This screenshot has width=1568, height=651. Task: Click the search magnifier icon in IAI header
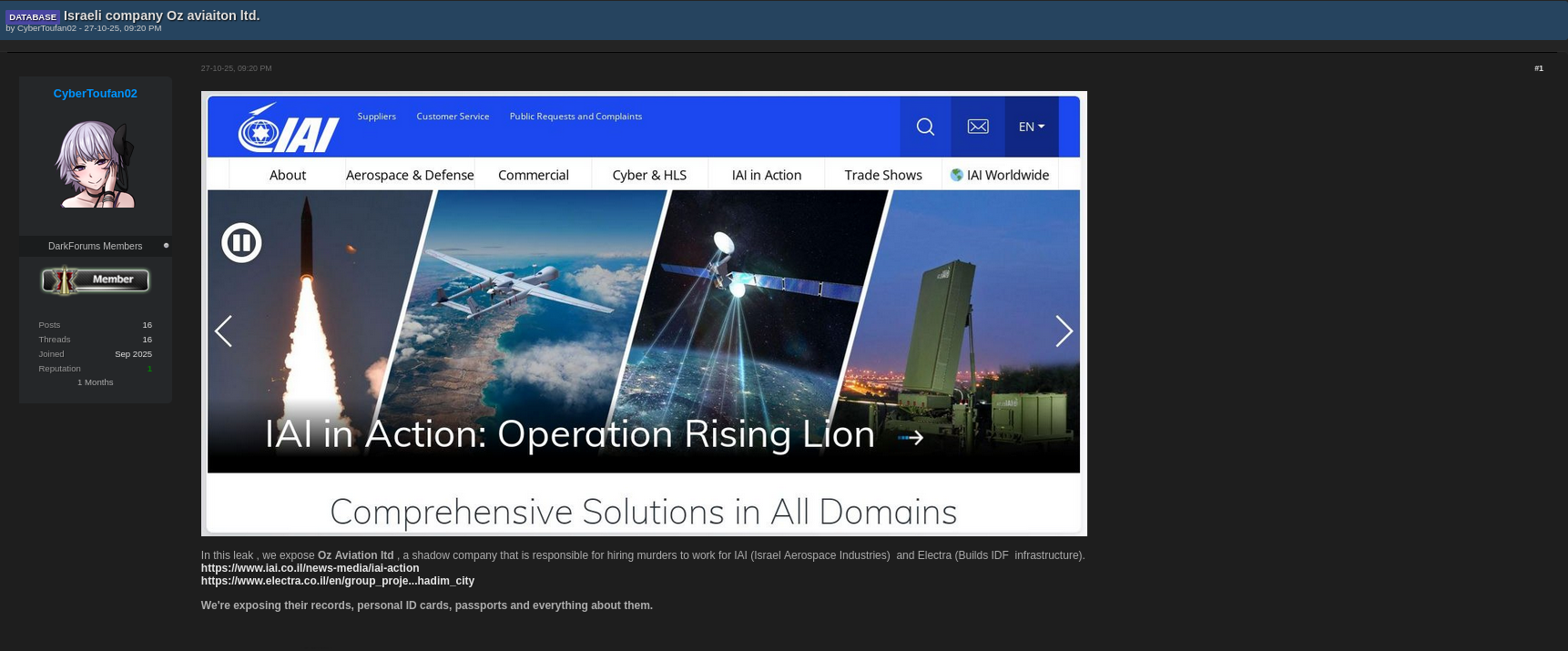(925, 127)
